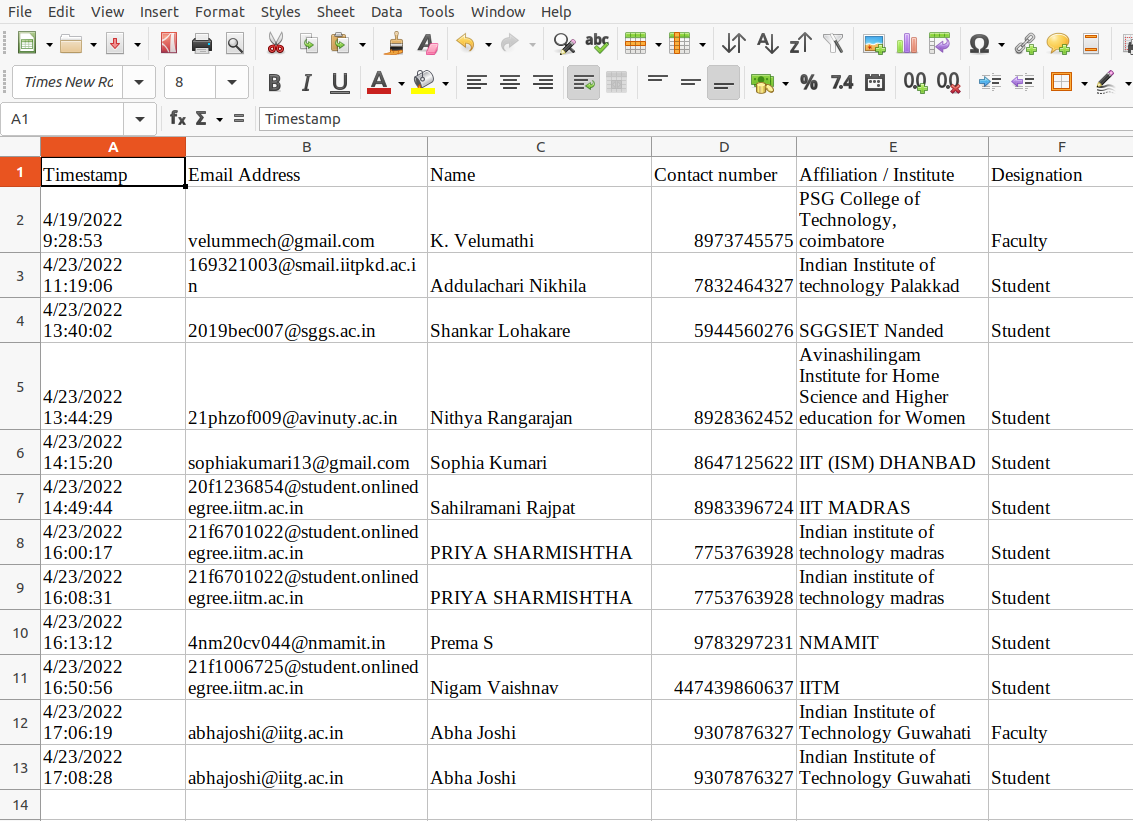Open the Data menu
Viewport: 1133px width, 821px height.
coord(387,12)
